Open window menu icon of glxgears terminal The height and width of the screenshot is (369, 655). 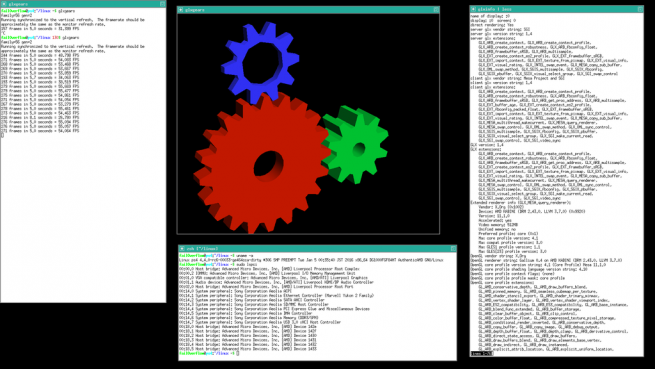pyautogui.click(x=4, y=4)
